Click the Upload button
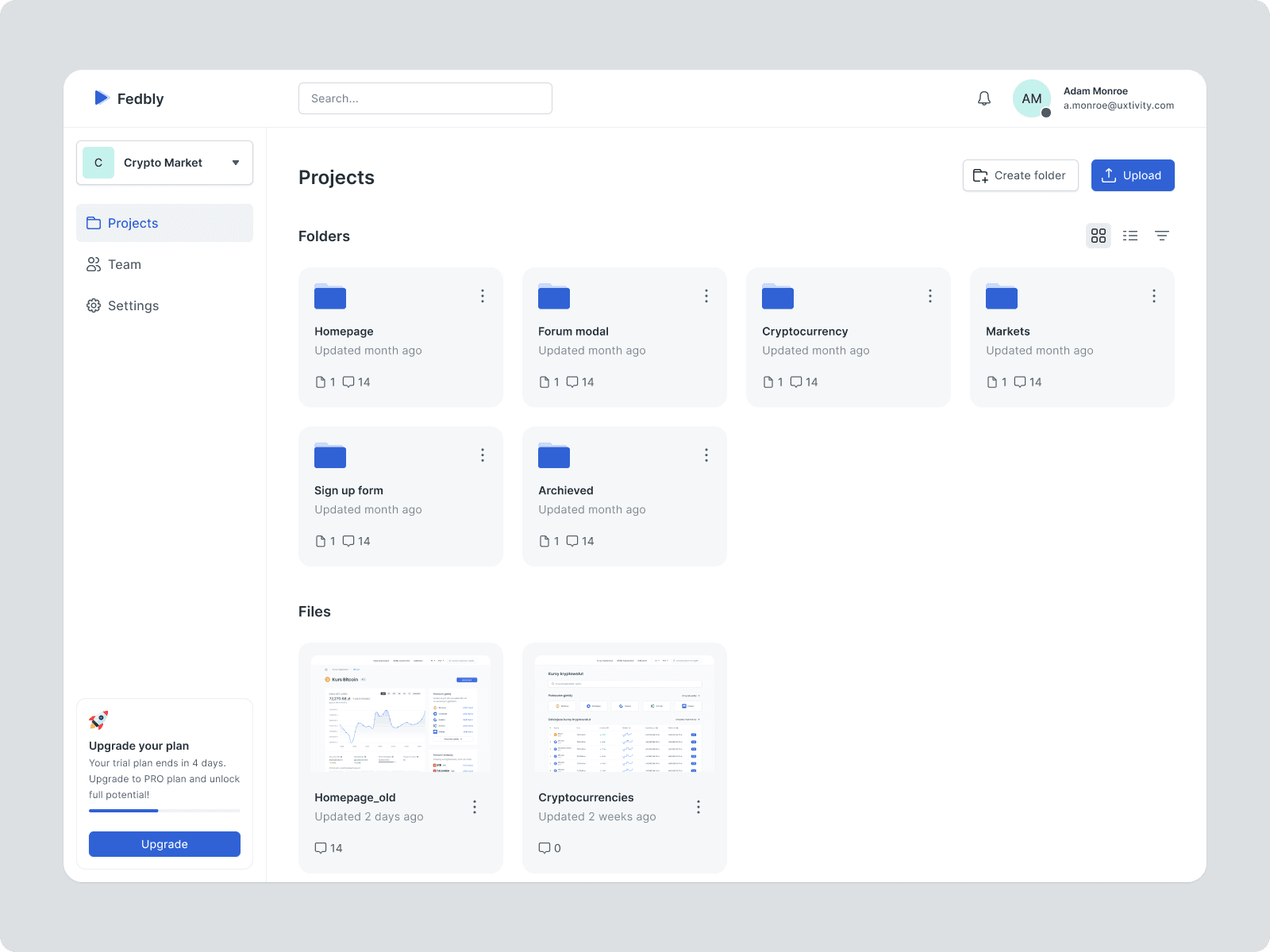The width and height of the screenshot is (1270, 952). (1133, 175)
